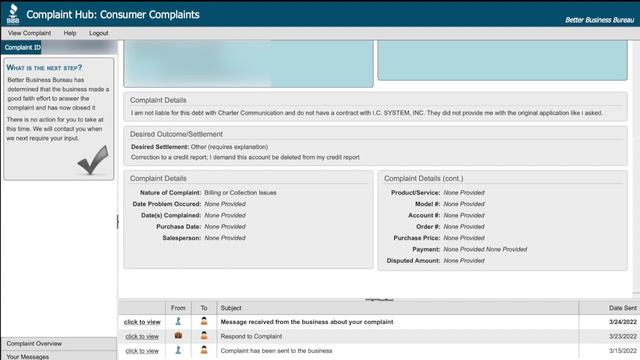
Task: Select subject 'Message received from the business about your complaint'
Action: tap(307, 322)
